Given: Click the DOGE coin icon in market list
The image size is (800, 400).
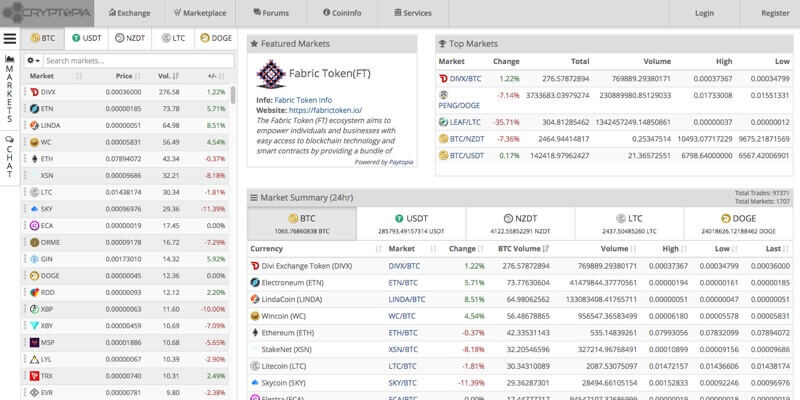Looking at the screenshot, I should coord(34,276).
